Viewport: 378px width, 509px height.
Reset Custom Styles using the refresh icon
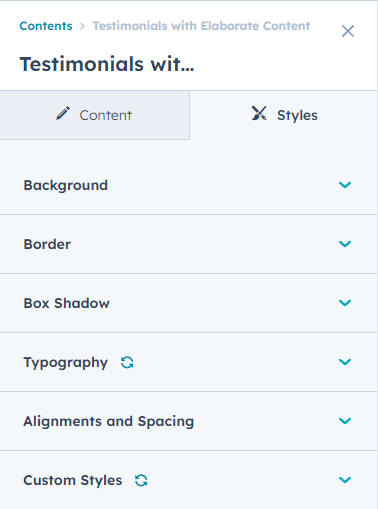[x=141, y=480]
